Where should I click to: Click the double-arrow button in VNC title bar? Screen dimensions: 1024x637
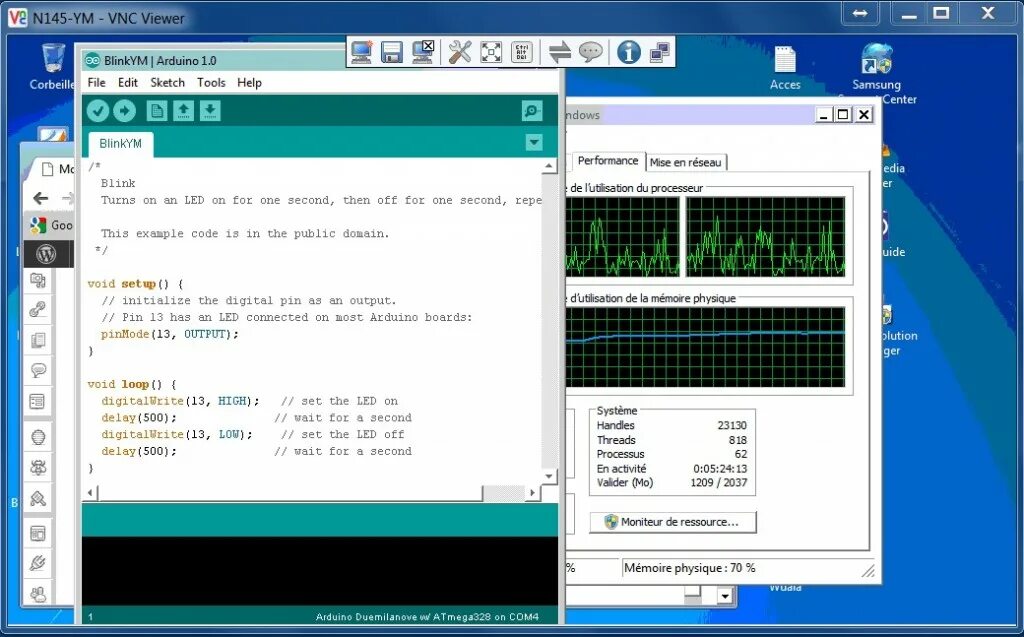(861, 13)
